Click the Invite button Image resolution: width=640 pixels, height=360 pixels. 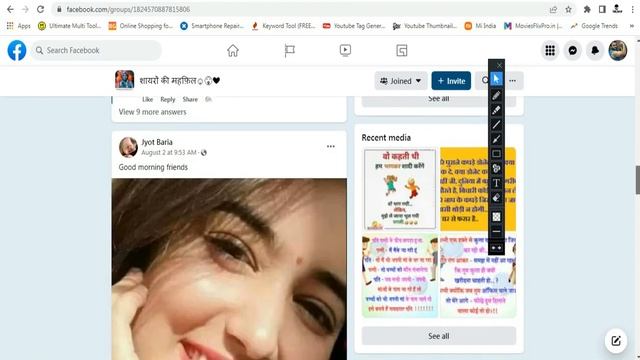pyautogui.click(x=451, y=81)
